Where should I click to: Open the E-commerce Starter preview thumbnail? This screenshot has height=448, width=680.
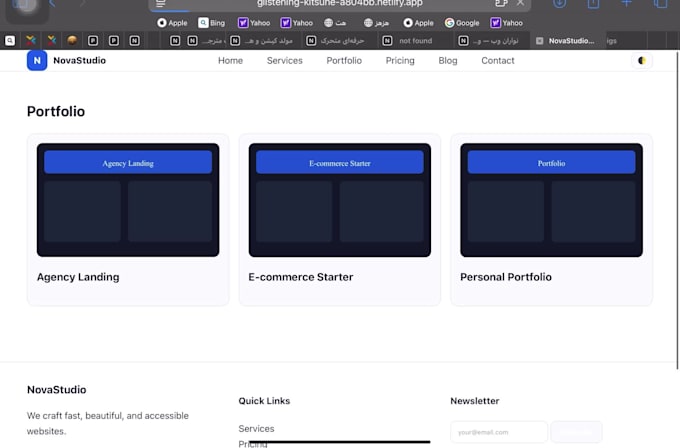pos(340,200)
